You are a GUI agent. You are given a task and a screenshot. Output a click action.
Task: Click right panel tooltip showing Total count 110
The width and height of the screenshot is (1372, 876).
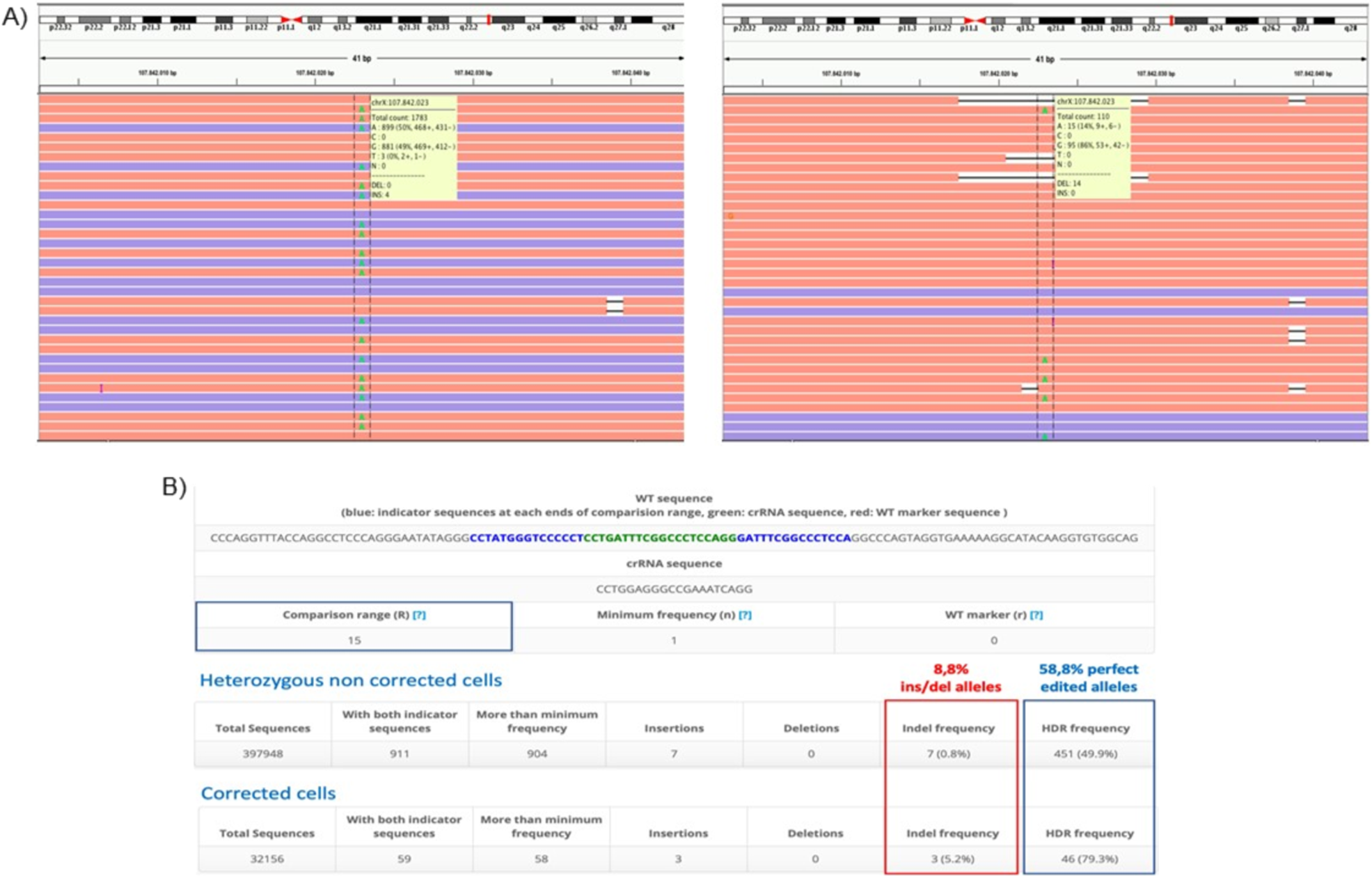1092,148
